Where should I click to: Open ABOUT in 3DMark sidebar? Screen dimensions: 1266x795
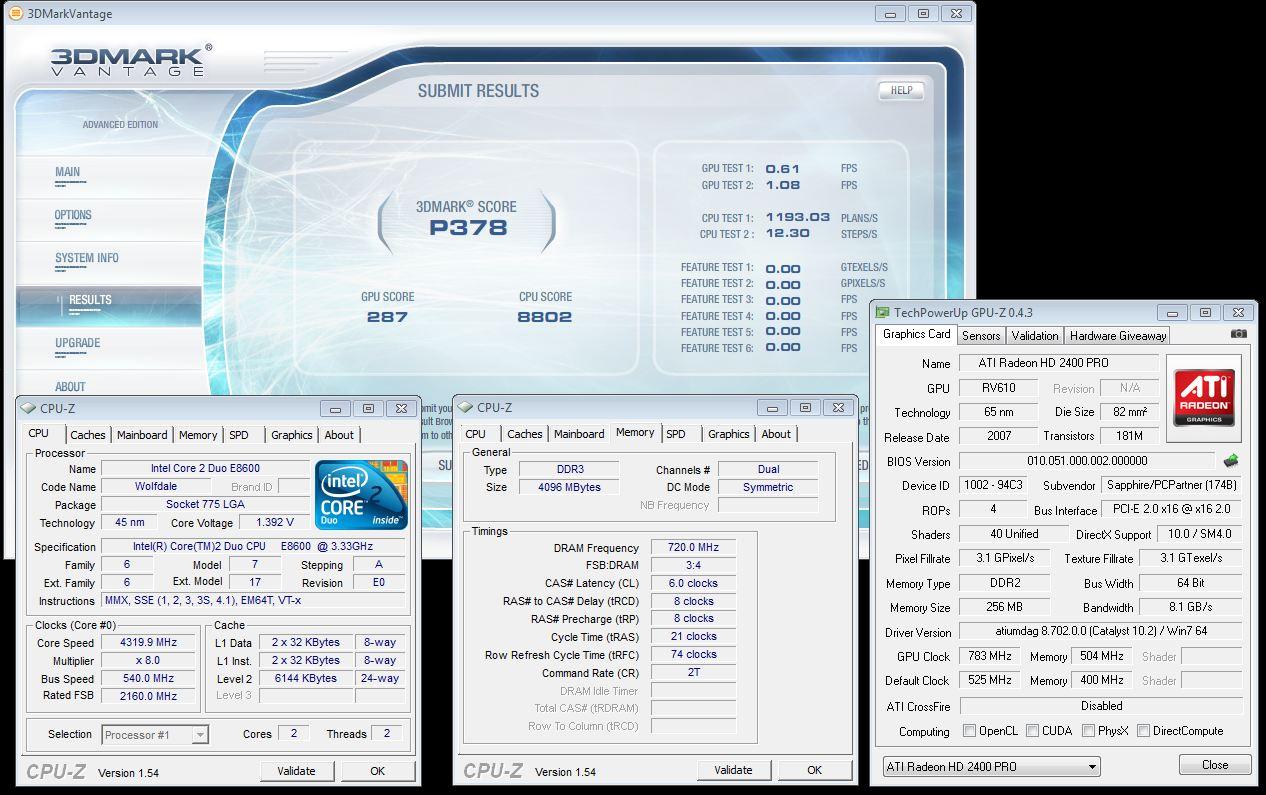pyautogui.click(x=70, y=387)
